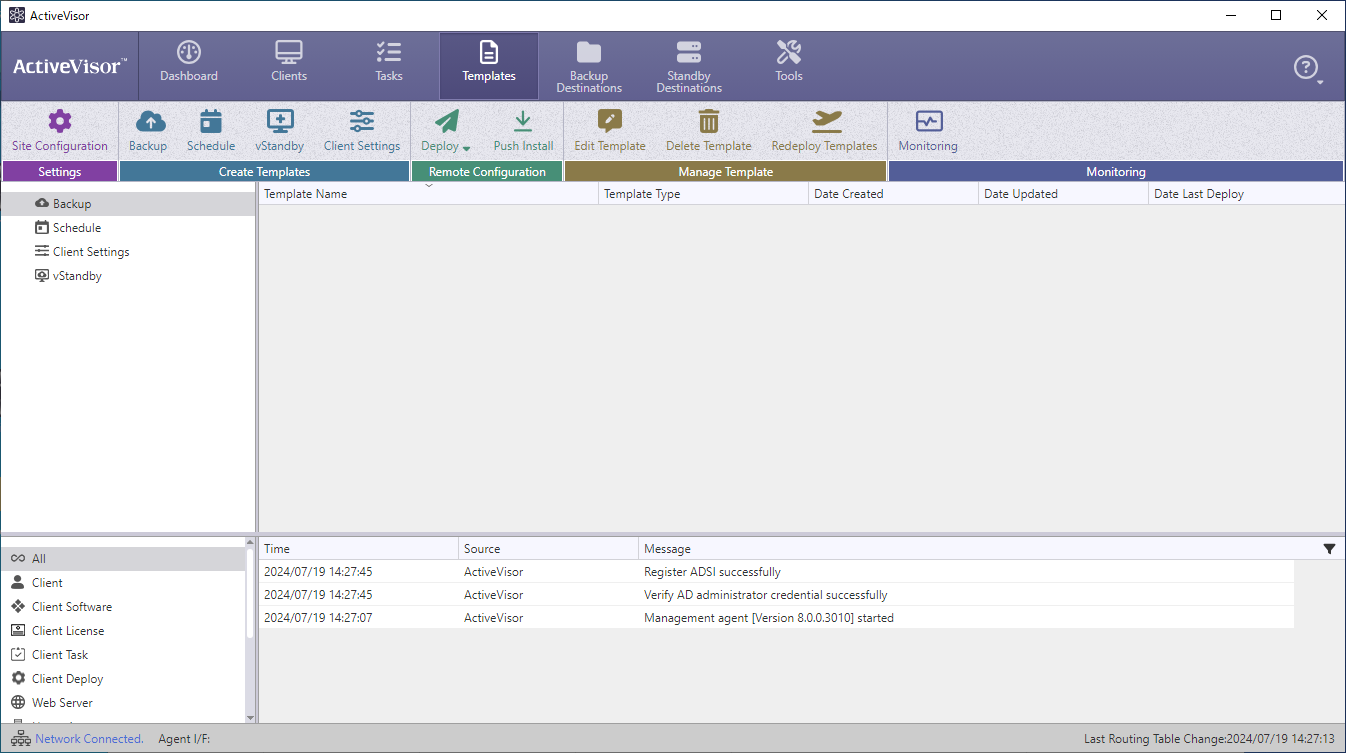This screenshot has width=1346, height=753.
Task: Select Schedule in the template tree
Action: coord(128,228)
